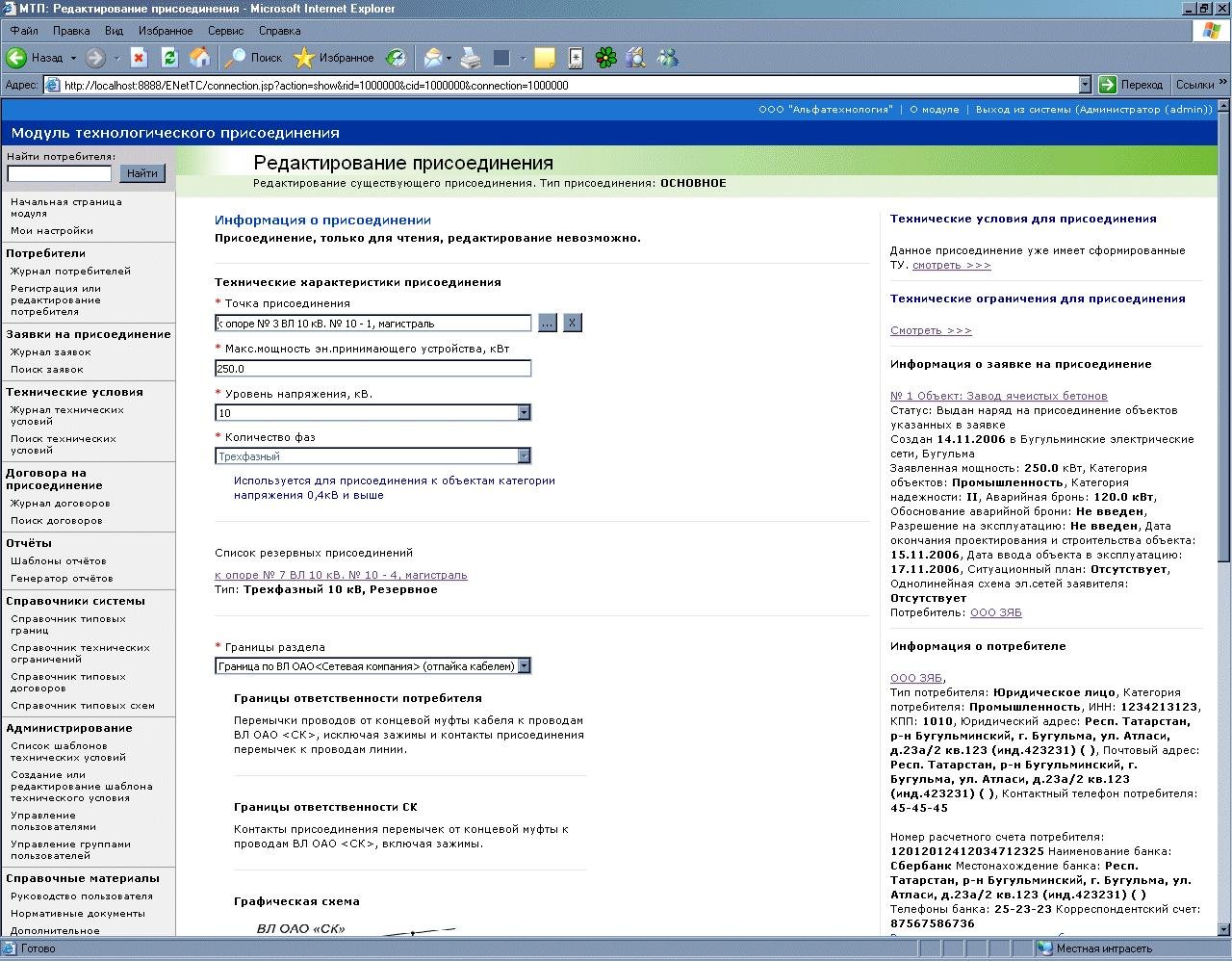Click the page icon in the address bar
Screen dimensions: 1232x961
click(52, 85)
